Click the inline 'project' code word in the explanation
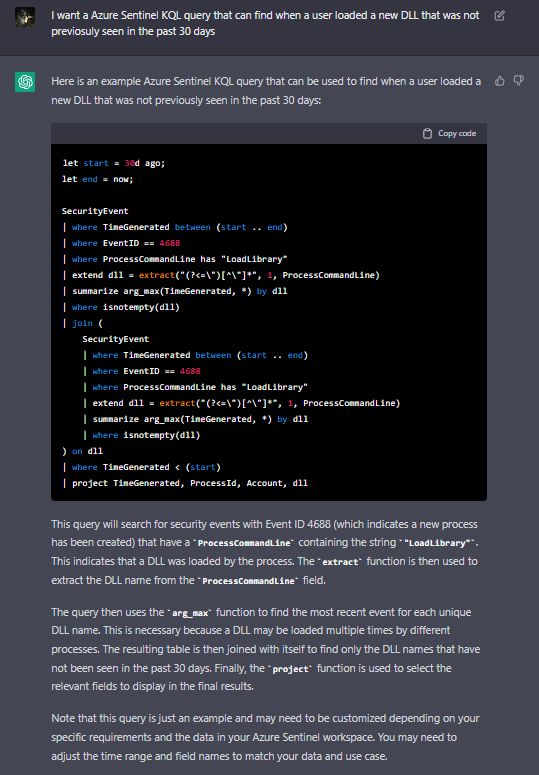 pyautogui.click(x=291, y=669)
